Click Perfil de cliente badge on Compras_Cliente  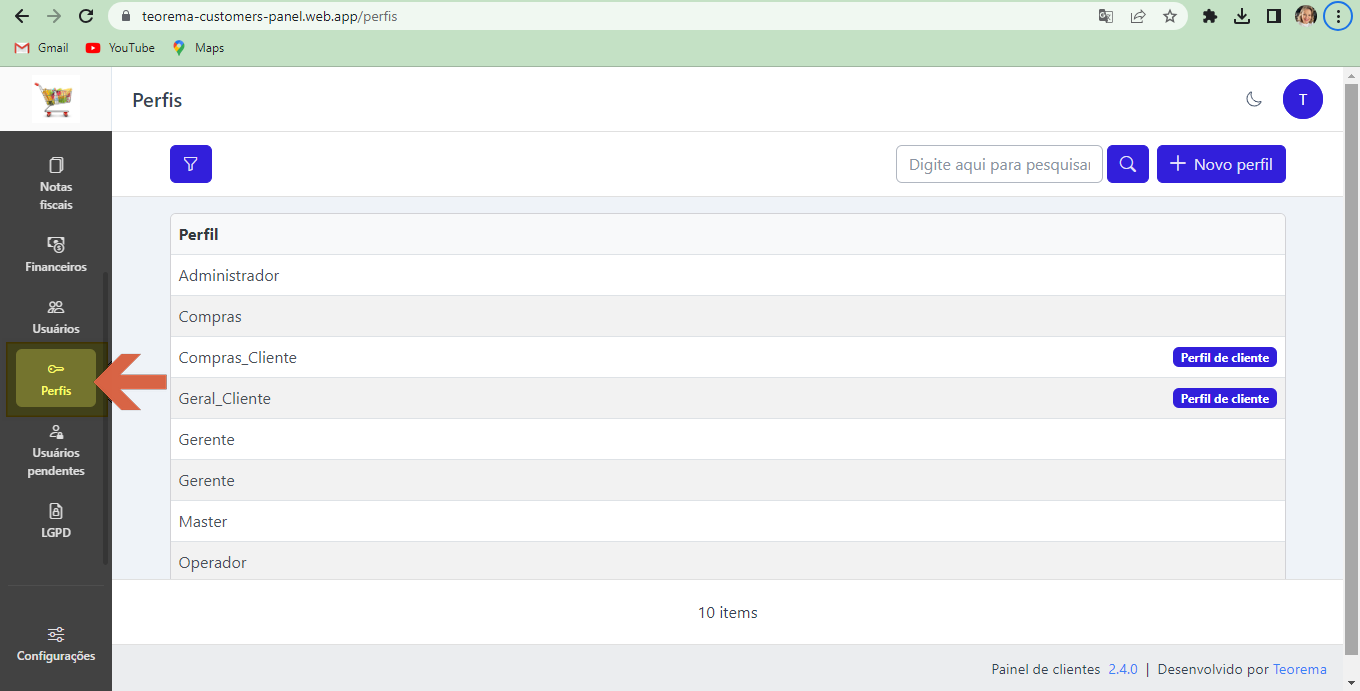click(x=1225, y=357)
